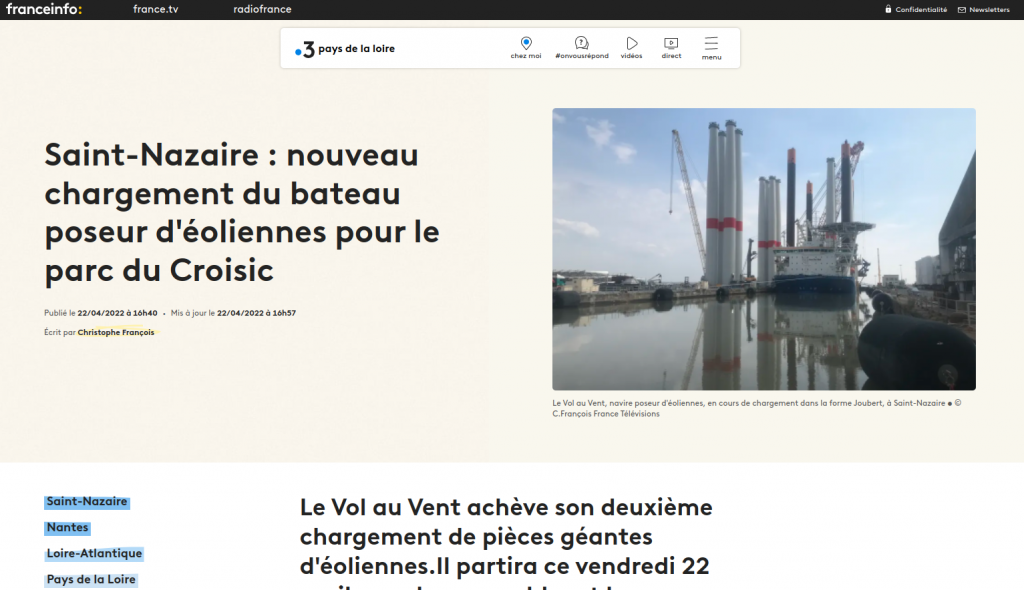Screen dimensions: 1024x590
Task: Select the 'chez moi' location pin icon
Action: (x=526, y=43)
